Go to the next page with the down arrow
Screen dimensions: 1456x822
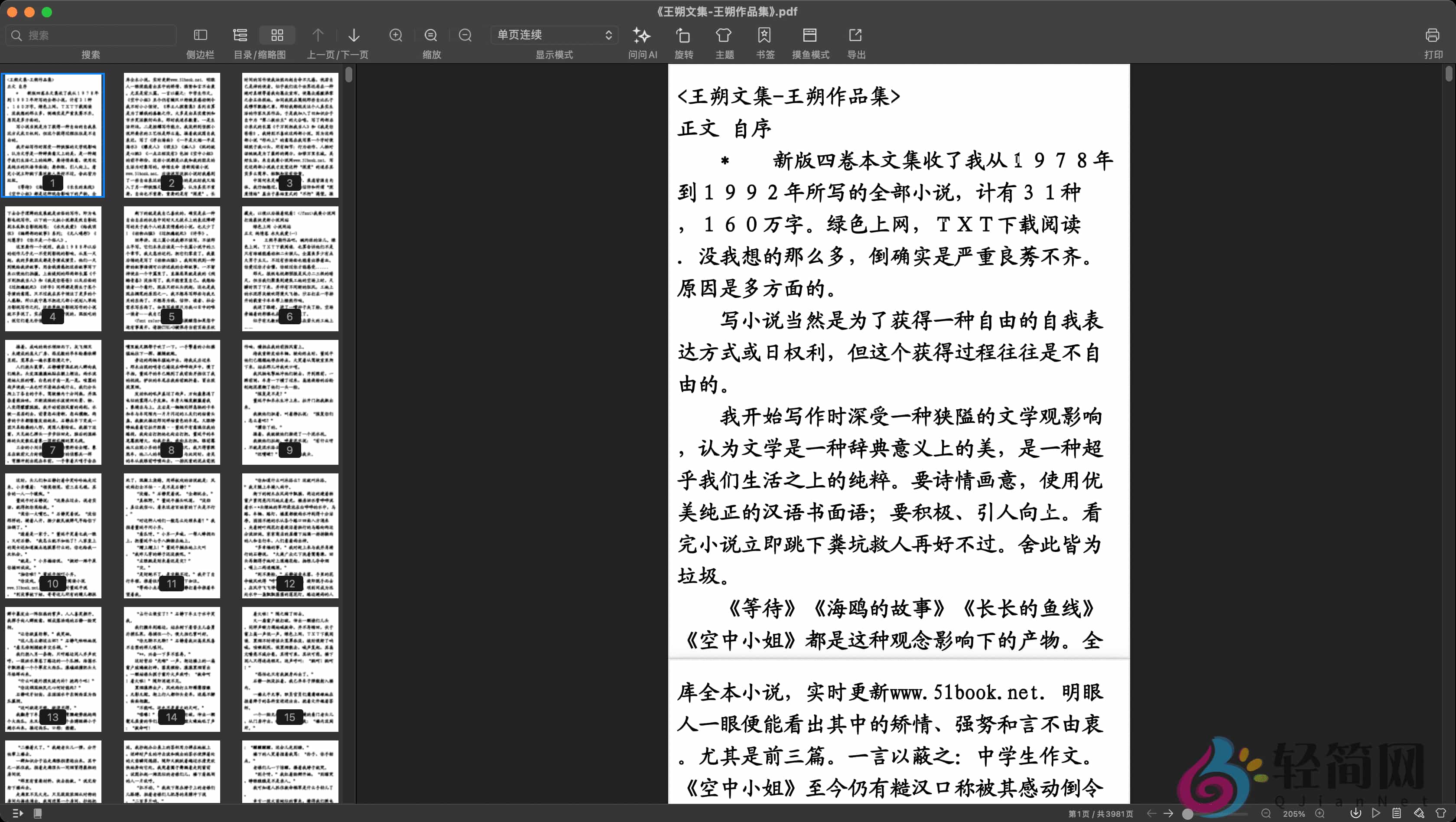[353, 35]
